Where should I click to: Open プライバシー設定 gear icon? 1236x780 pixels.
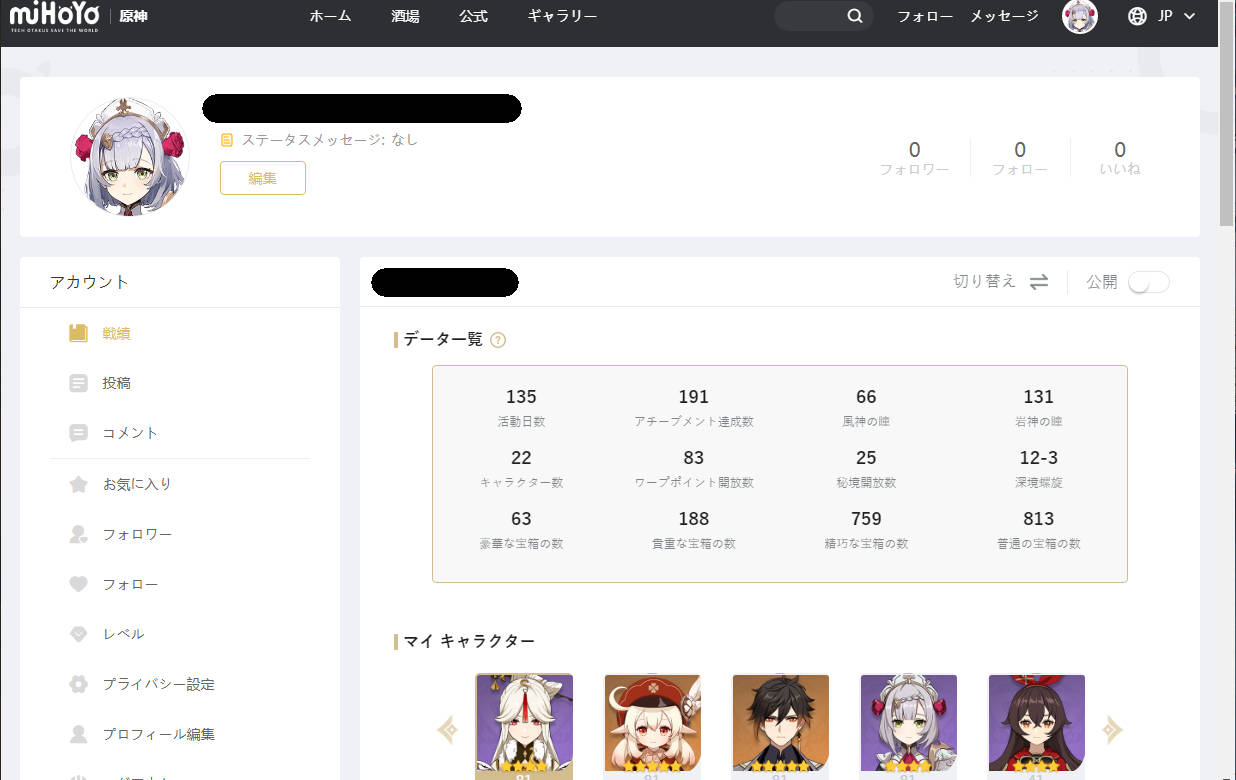pos(78,684)
